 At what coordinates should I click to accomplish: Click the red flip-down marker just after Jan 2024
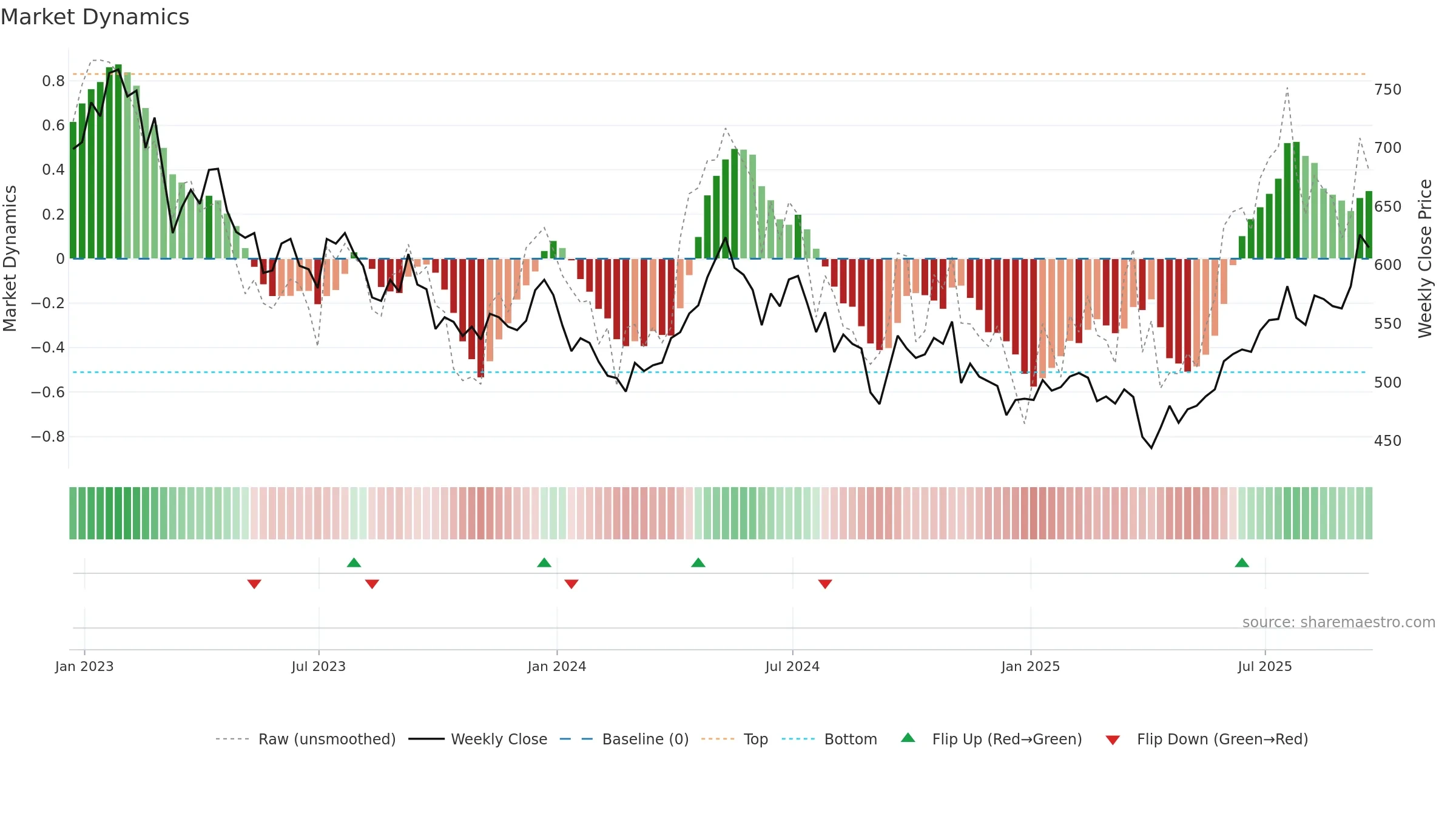571,584
